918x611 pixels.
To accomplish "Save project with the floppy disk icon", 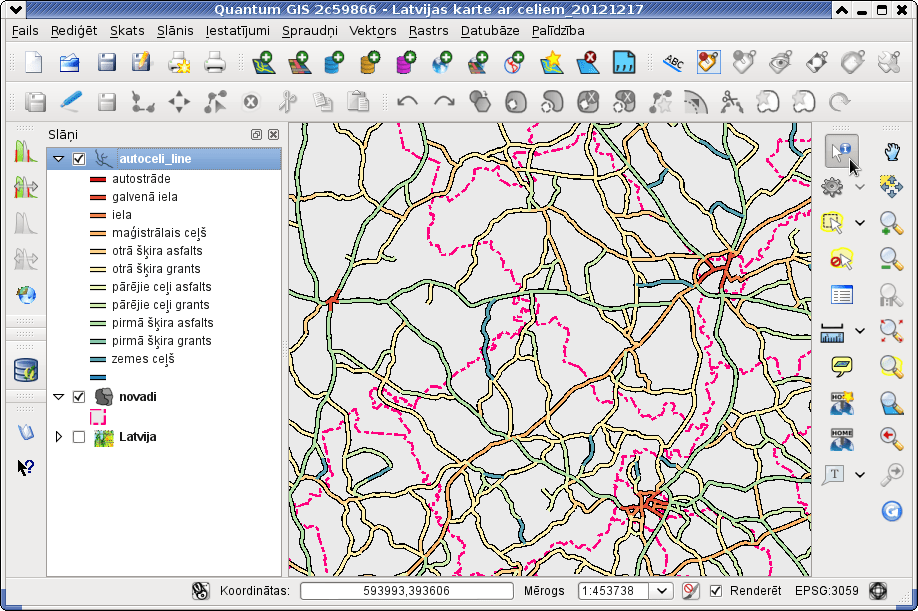I will pyautogui.click(x=107, y=63).
